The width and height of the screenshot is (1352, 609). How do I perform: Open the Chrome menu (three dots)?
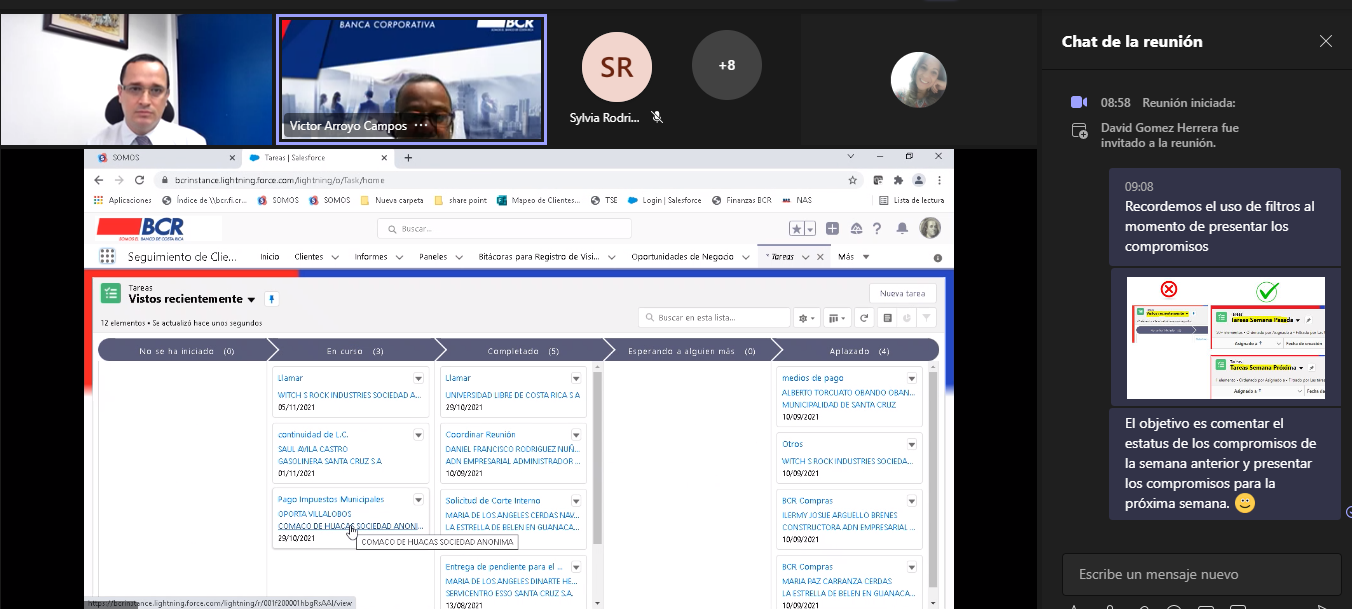pos(938,180)
